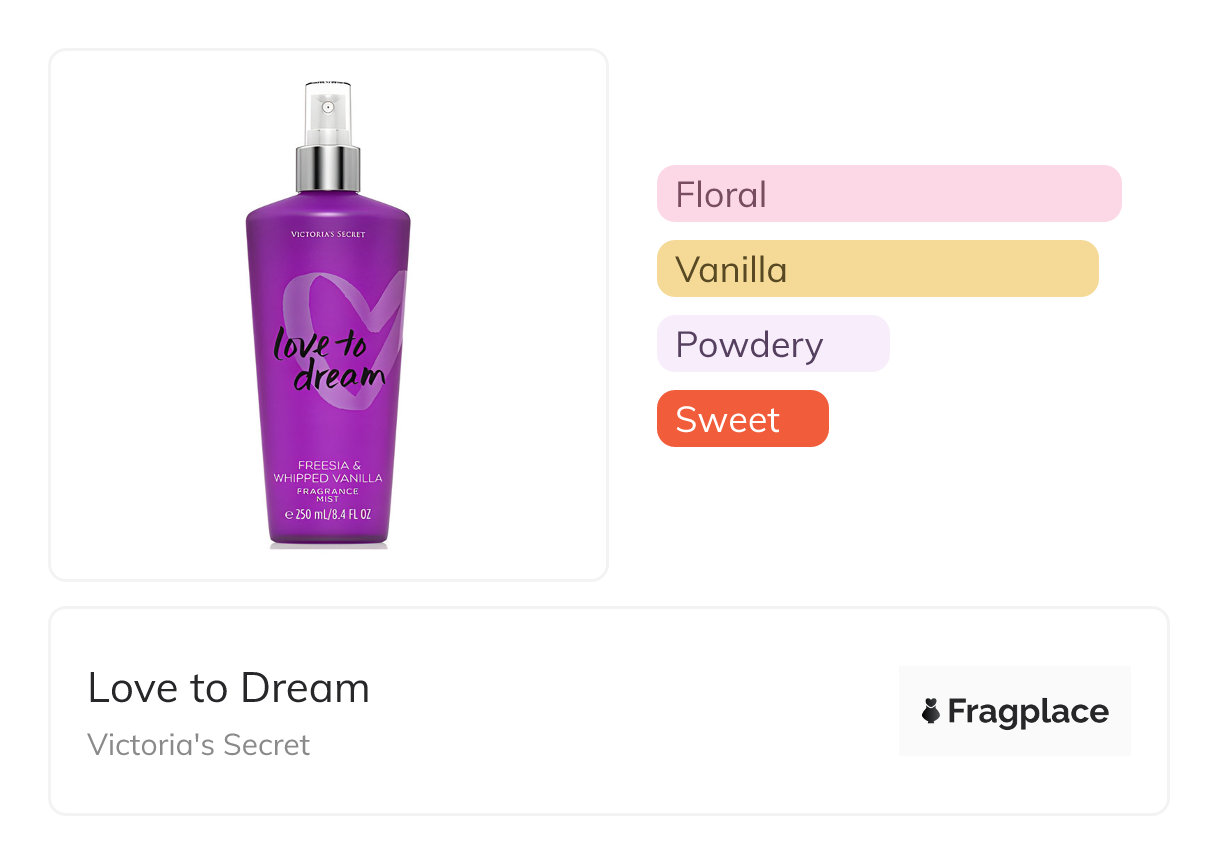Viewport: 1218px width, 864px height.
Task: Click the Fragplace wordmark text
Action: pos(1027,711)
